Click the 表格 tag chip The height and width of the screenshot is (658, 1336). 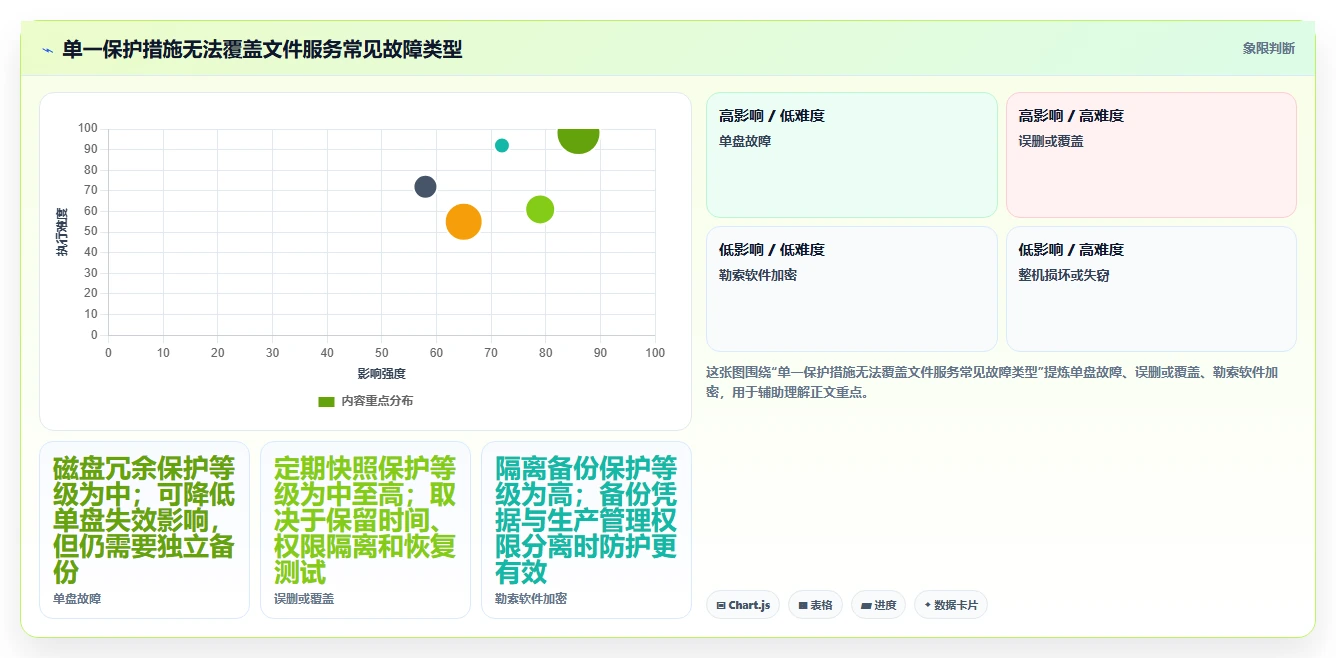coord(815,605)
